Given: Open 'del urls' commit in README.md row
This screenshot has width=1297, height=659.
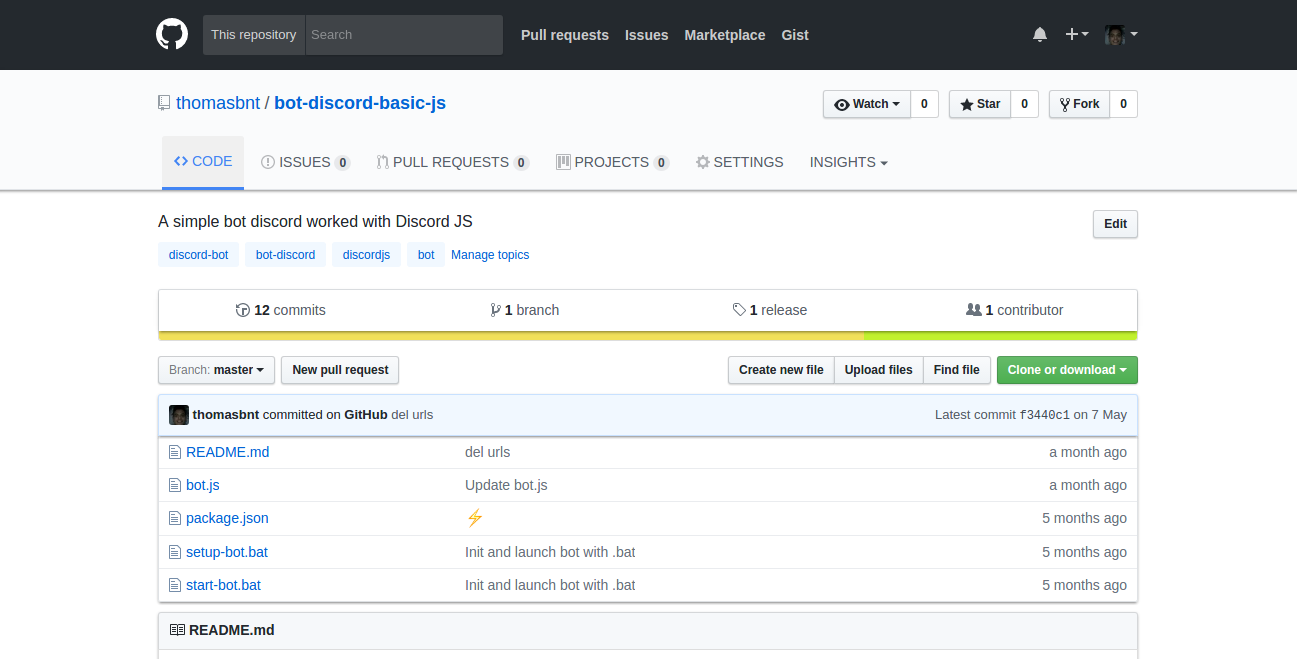Looking at the screenshot, I should pos(487,452).
